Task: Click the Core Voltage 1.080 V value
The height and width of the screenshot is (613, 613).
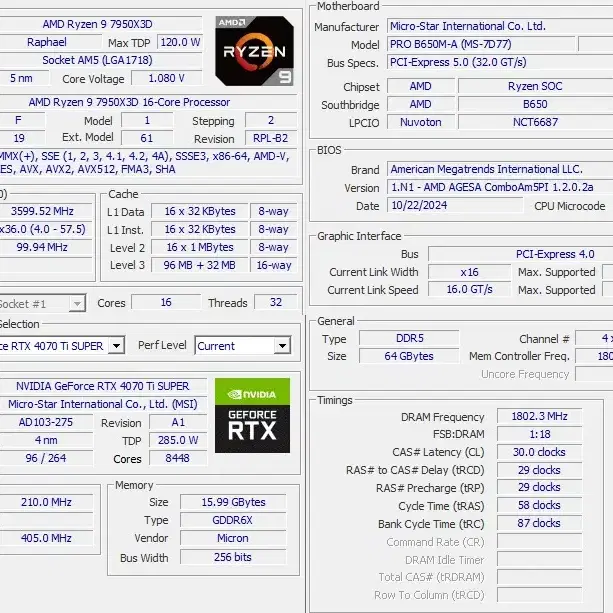Action: click(x=167, y=78)
